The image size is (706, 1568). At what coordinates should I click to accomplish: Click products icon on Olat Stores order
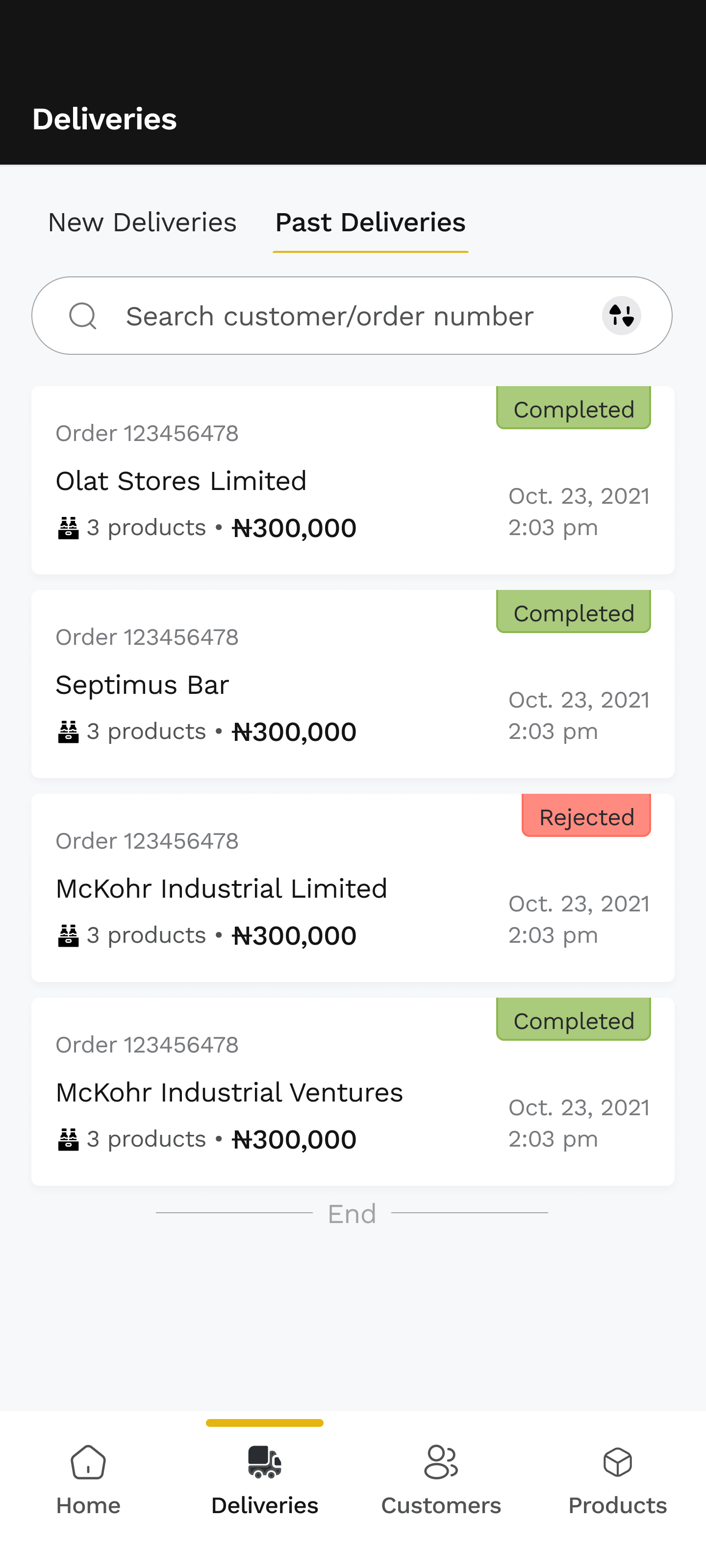tap(68, 528)
